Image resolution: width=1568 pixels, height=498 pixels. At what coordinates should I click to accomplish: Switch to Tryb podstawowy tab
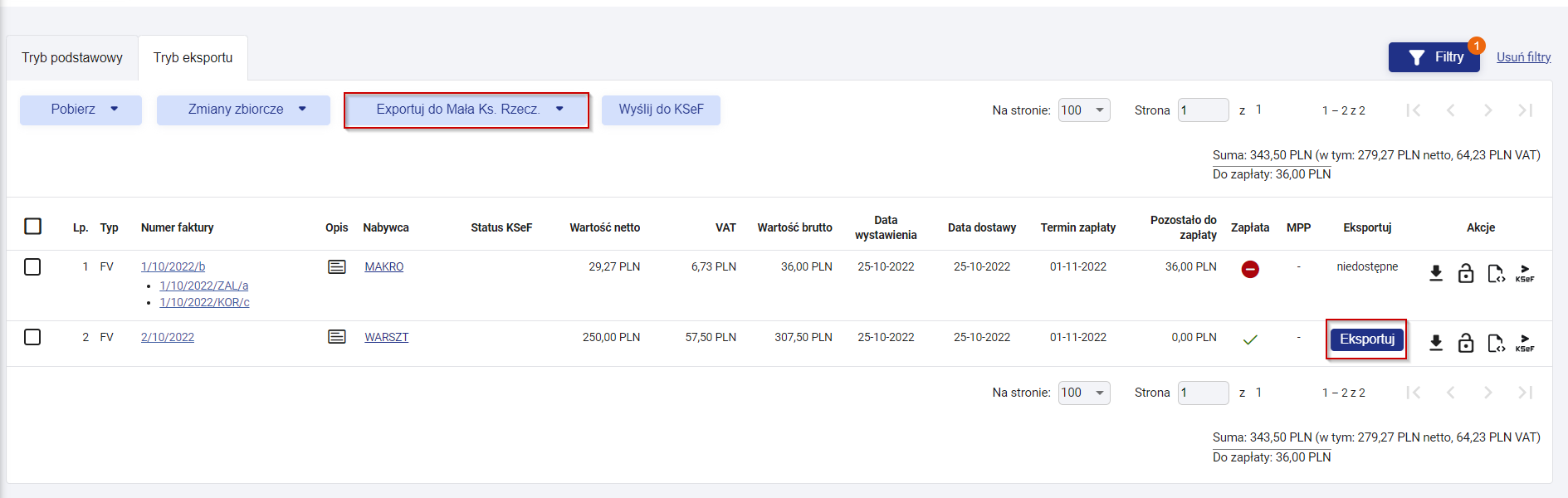coord(72,58)
